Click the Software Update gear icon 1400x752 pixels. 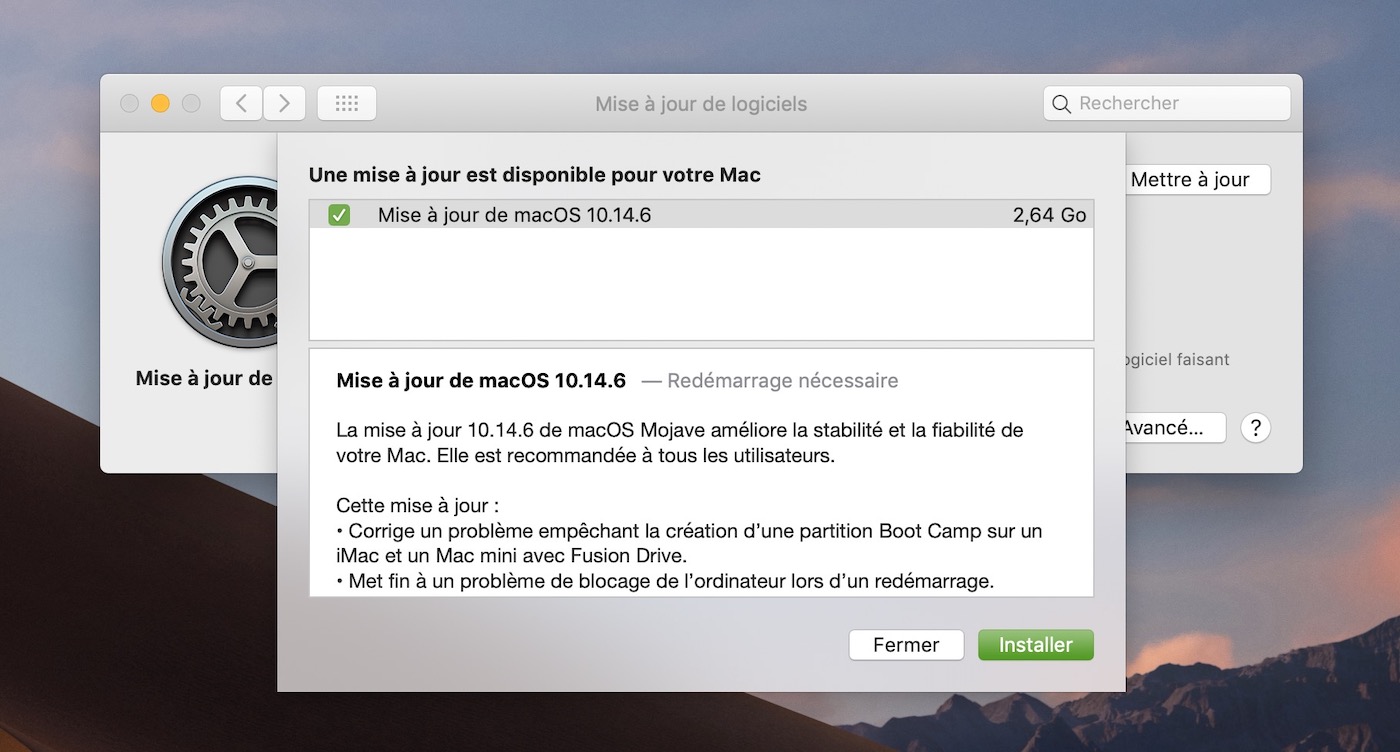219,263
